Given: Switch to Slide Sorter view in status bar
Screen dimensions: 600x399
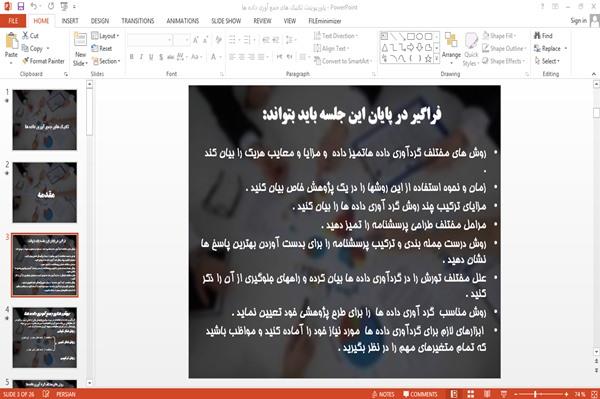Looking at the screenshot, I should coord(471,394).
